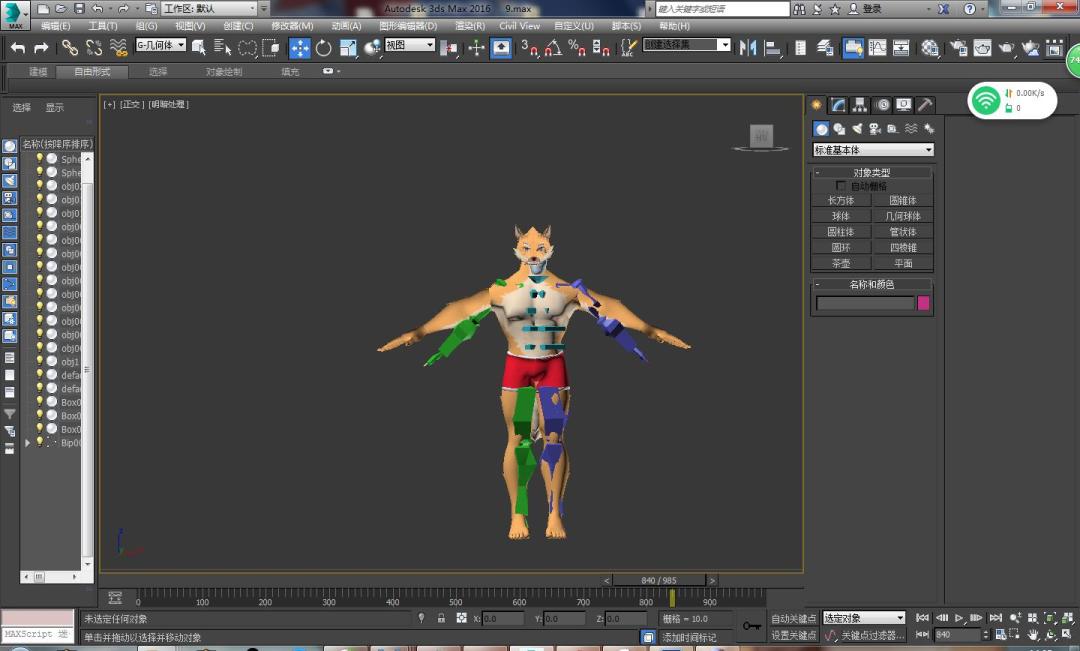The height and width of the screenshot is (651, 1080).
Task: Open the Modify panel tab
Action: pos(839,105)
